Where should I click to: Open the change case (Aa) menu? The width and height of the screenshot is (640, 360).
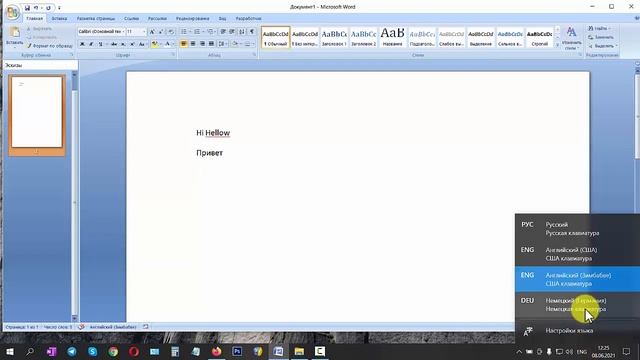(142, 44)
